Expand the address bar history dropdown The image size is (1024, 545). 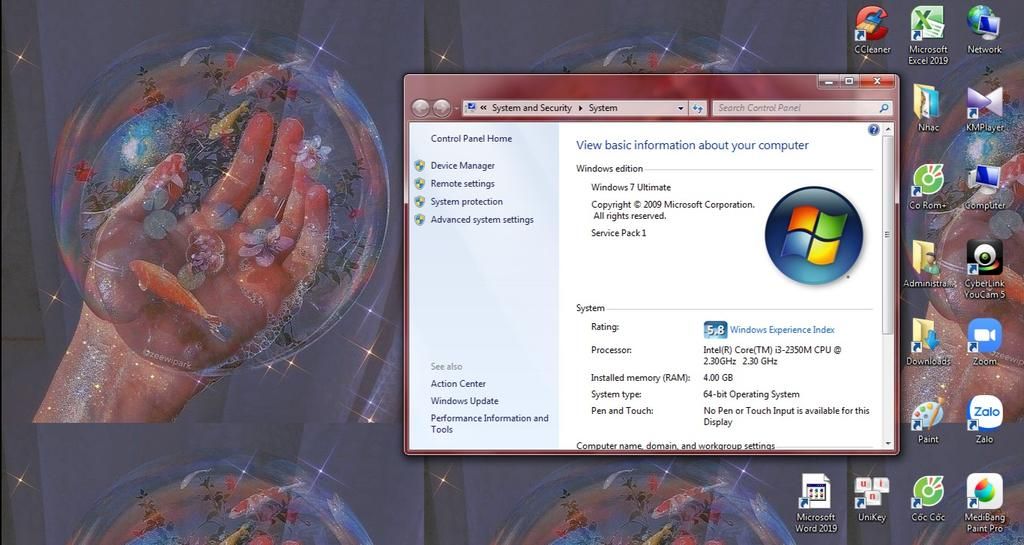[680, 108]
